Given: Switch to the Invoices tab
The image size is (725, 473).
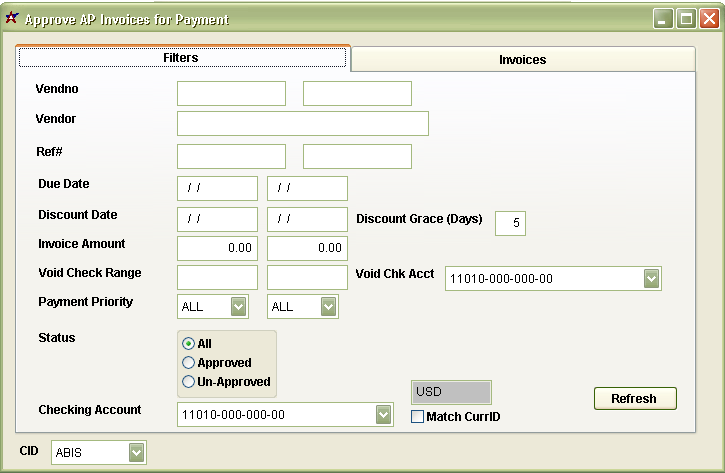Looking at the screenshot, I should [522, 60].
